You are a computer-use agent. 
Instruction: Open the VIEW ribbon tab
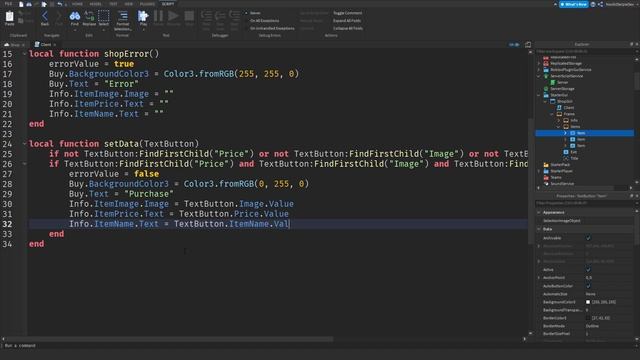[129, 4]
